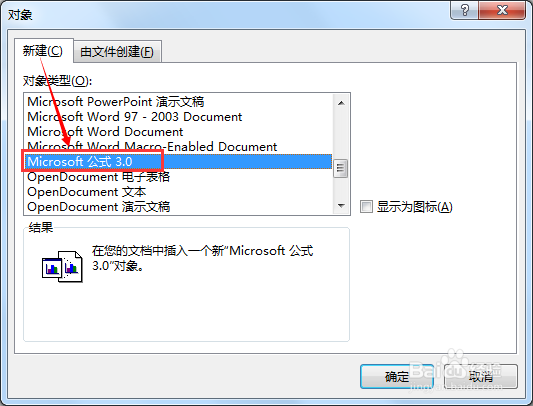533x406 pixels.
Task: Select Microsoft PowerPoint 演示文稿 in list
Action: (x=178, y=102)
